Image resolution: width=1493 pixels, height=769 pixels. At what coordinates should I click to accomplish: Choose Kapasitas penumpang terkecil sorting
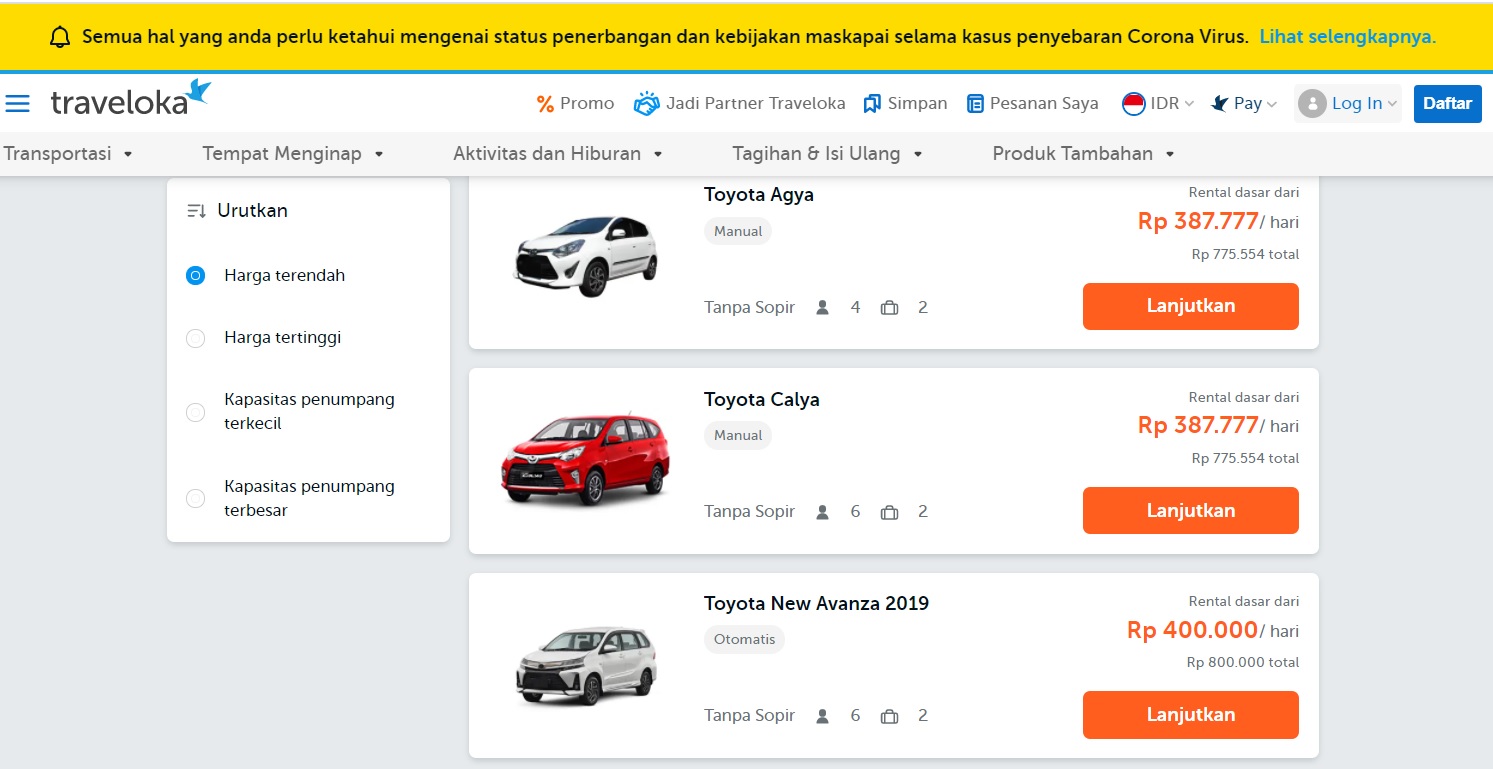click(196, 412)
